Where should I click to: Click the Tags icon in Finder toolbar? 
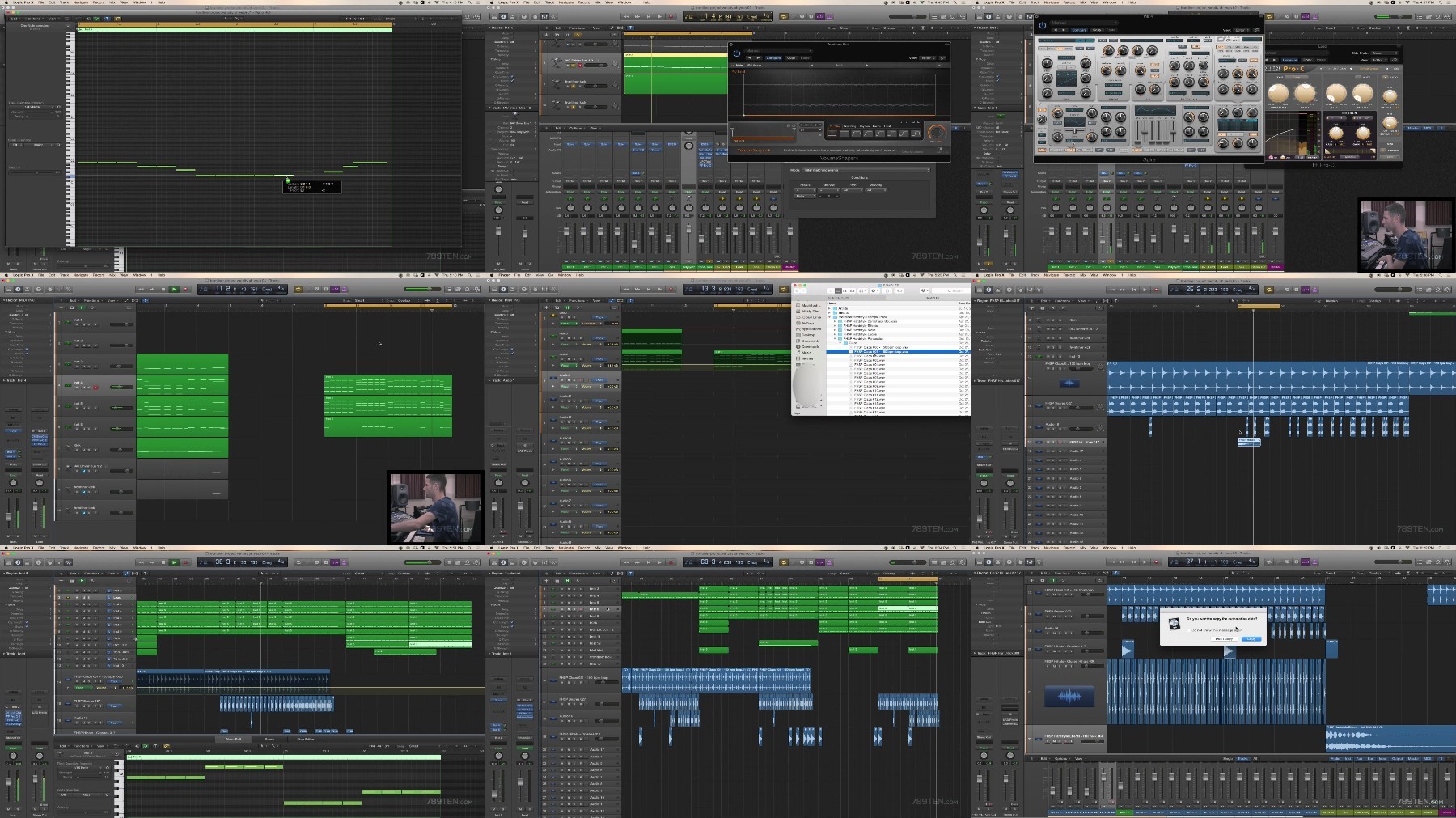point(899,290)
